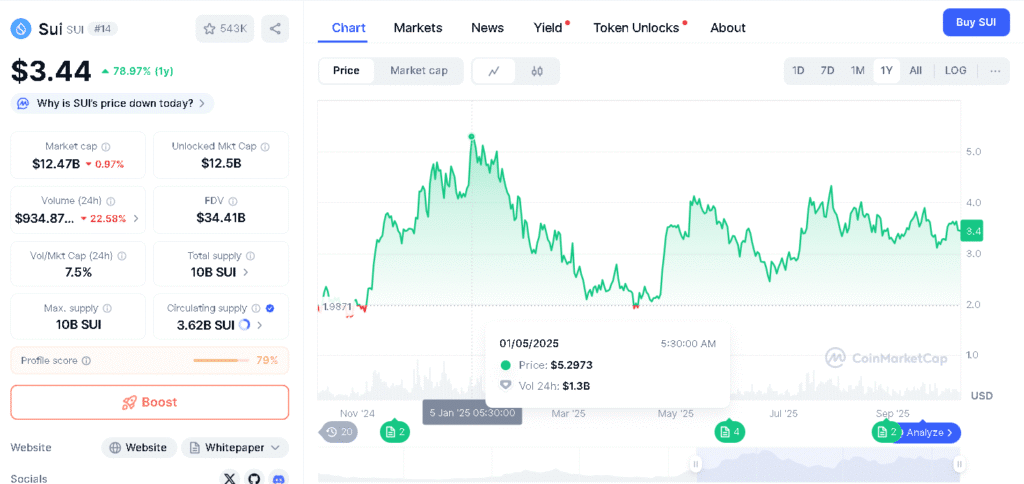Click the 1.9871 low price label

coord(338,306)
